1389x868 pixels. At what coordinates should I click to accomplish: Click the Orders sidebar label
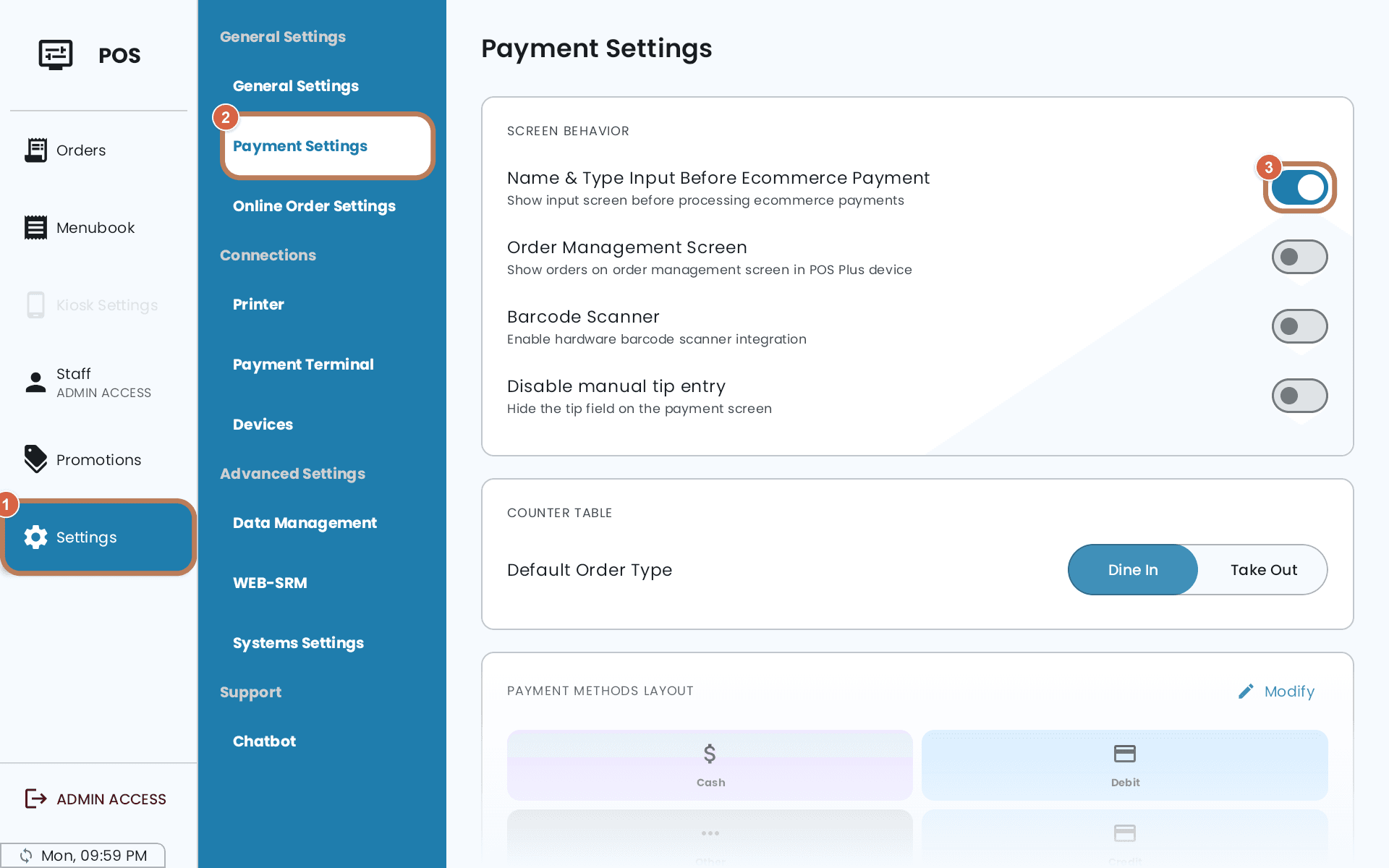[x=81, y=150]
